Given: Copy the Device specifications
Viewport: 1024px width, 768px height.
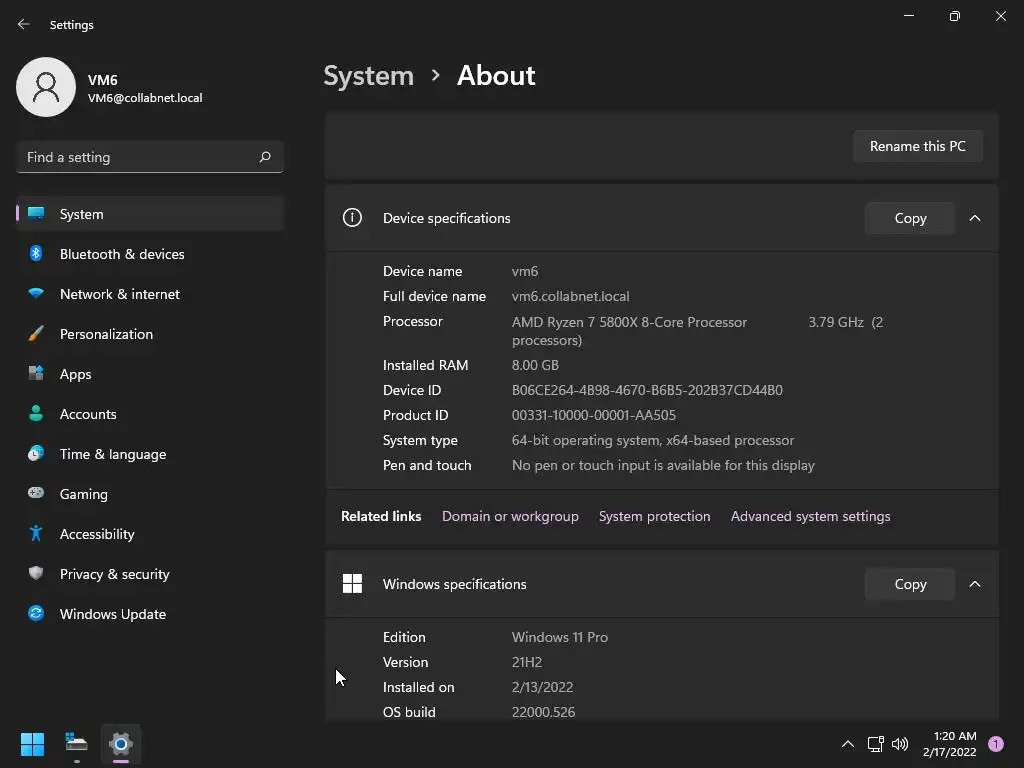Looking at the screenshot, I should click(x=910, y=218).
